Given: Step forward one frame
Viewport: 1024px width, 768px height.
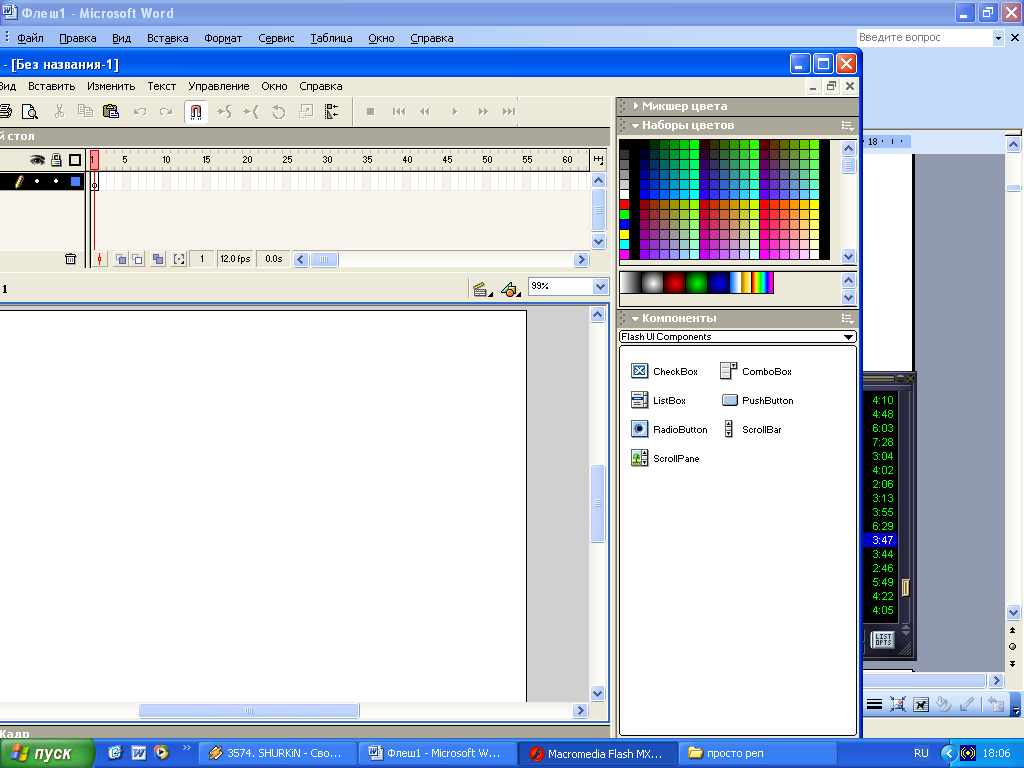Looking at the screenshot, I should pos(483,112).
